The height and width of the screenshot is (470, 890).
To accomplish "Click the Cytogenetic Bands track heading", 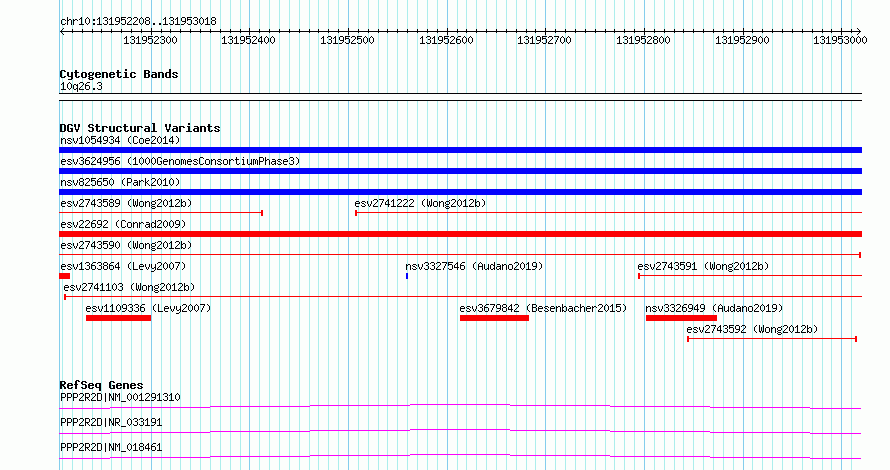I will pyautogui.click(x=119, y=74).
